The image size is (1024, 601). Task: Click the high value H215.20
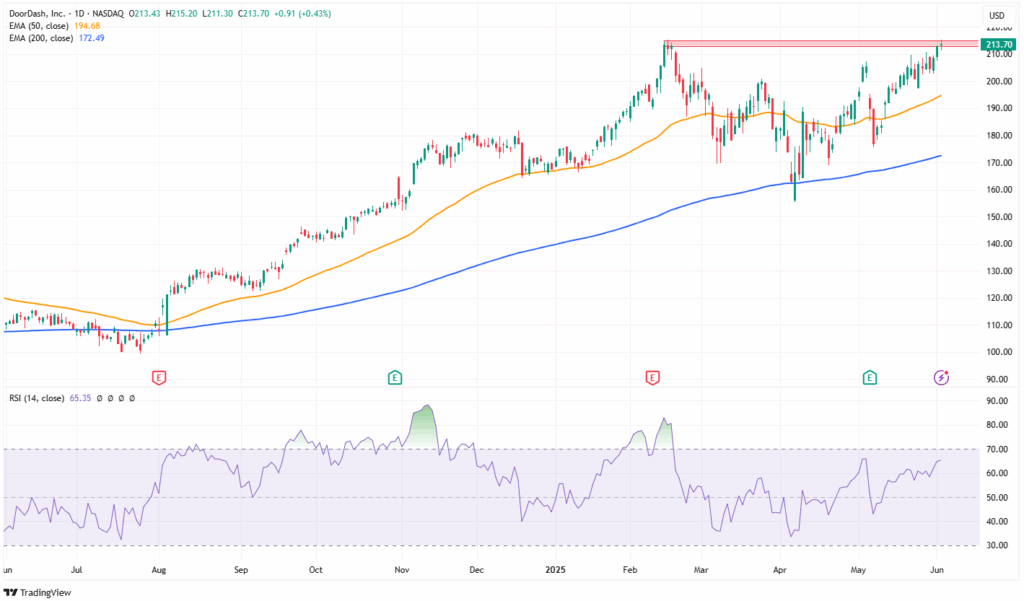(182, 14)
